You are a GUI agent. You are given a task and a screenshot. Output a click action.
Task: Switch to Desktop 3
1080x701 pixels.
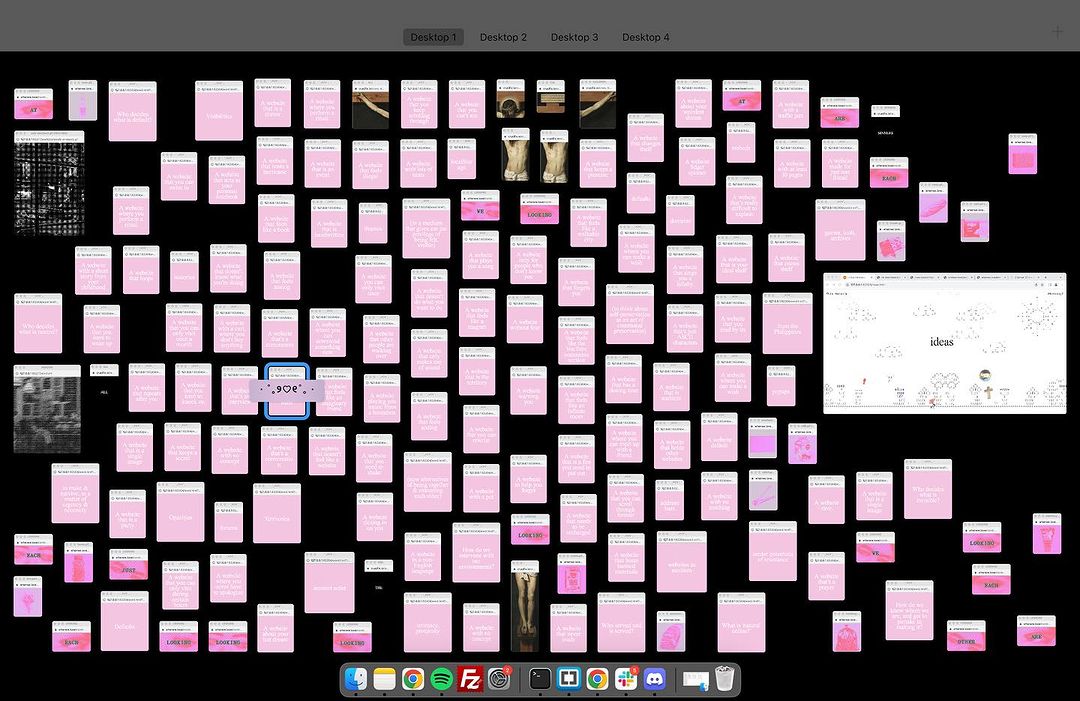coord(574,37)
